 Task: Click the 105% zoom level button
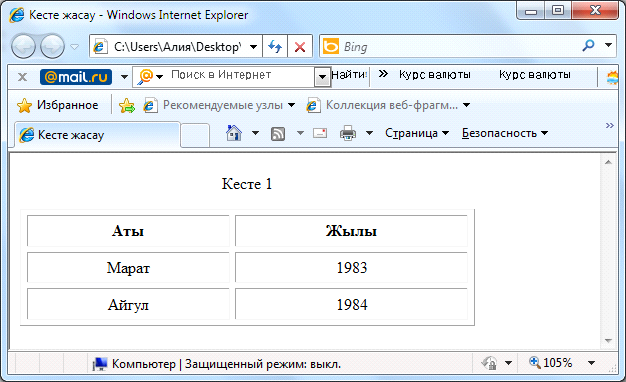pyautogui.click(x=551, y=363)
